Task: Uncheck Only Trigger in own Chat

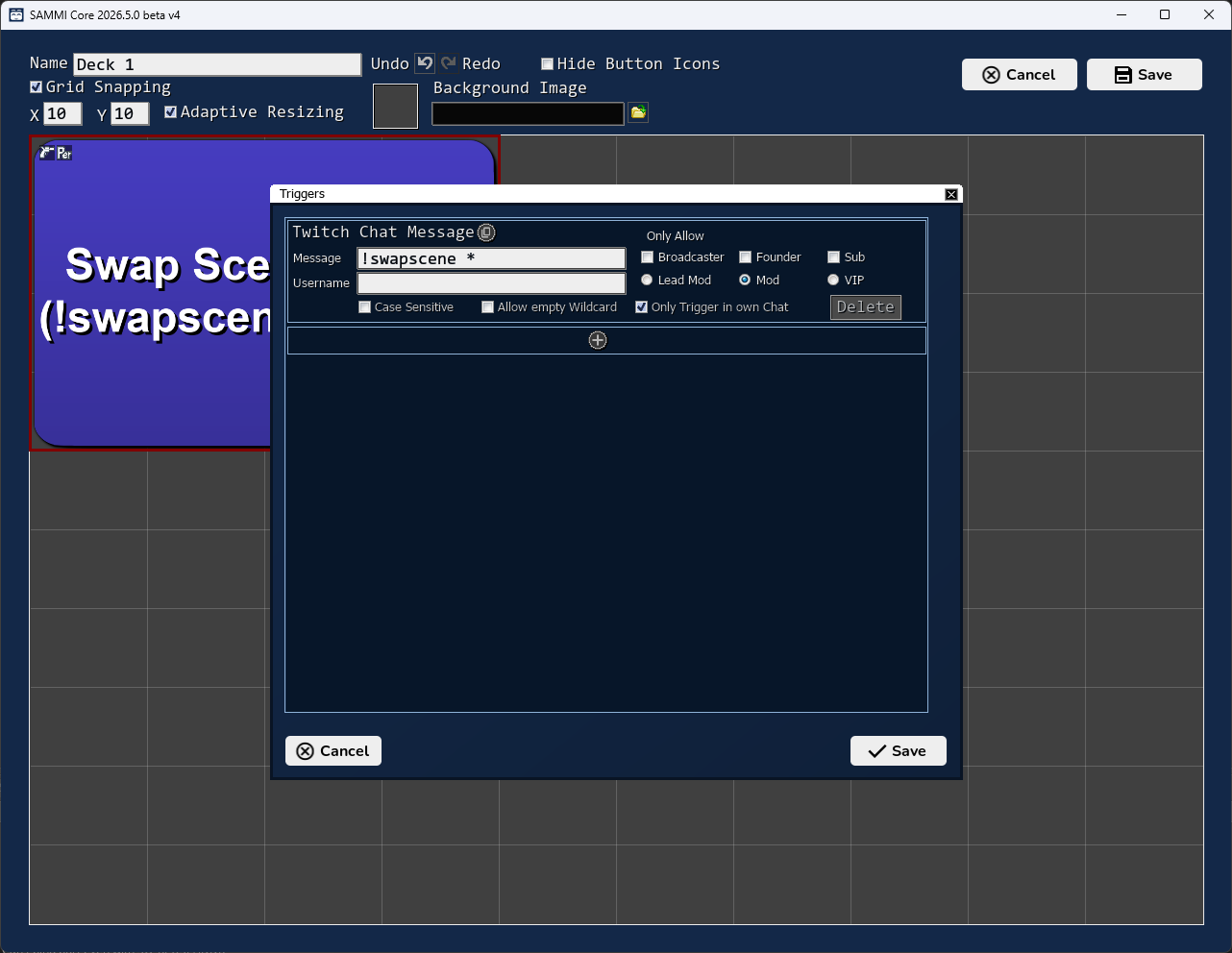Action: (642, 306)
